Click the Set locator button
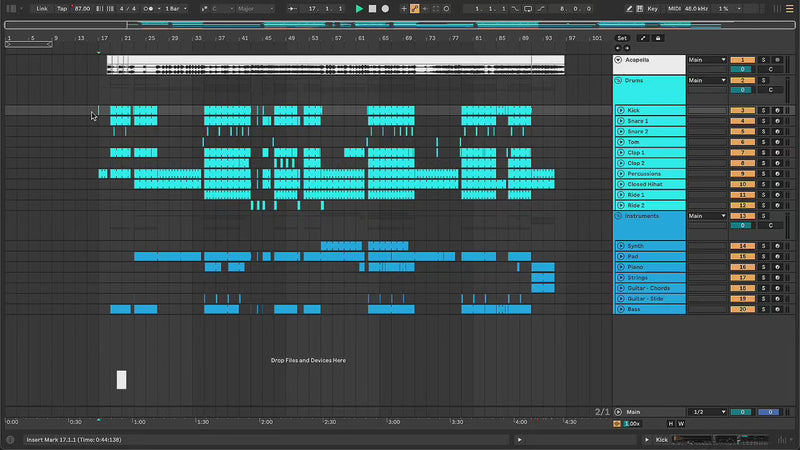The image size is (800, 450). [622, 38]
